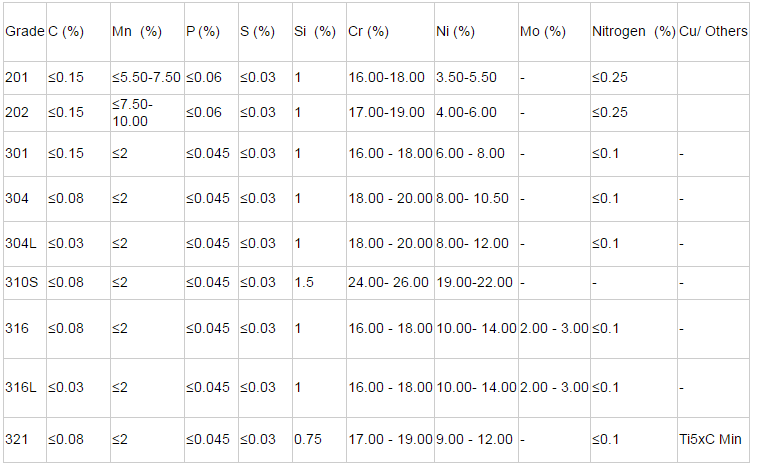Click nickel range 19.00-22.00
Image resolution: width=763 pixels, height=466 pixels.
coord(474,282)
